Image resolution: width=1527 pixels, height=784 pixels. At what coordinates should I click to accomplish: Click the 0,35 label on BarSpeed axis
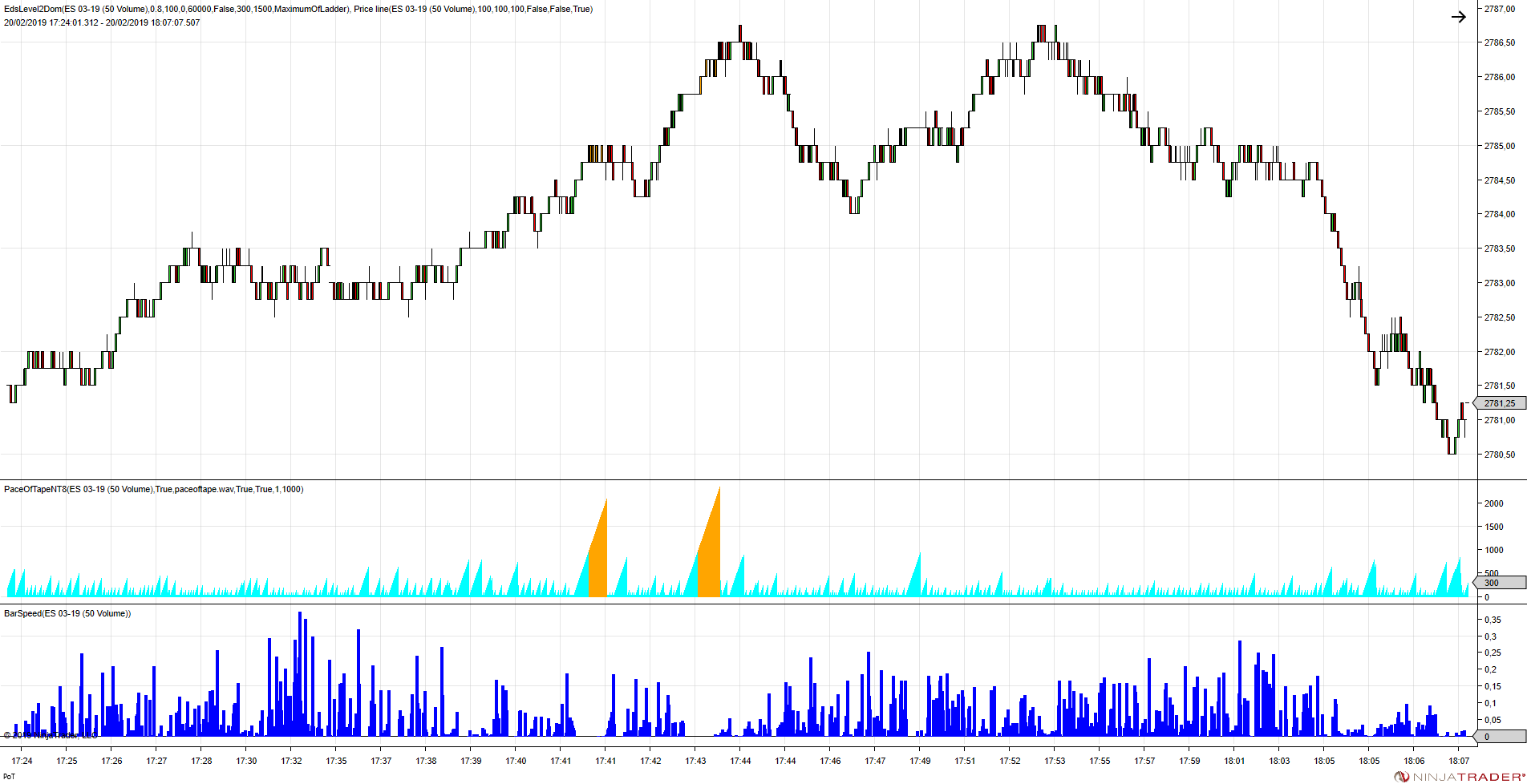point(1493,620)
